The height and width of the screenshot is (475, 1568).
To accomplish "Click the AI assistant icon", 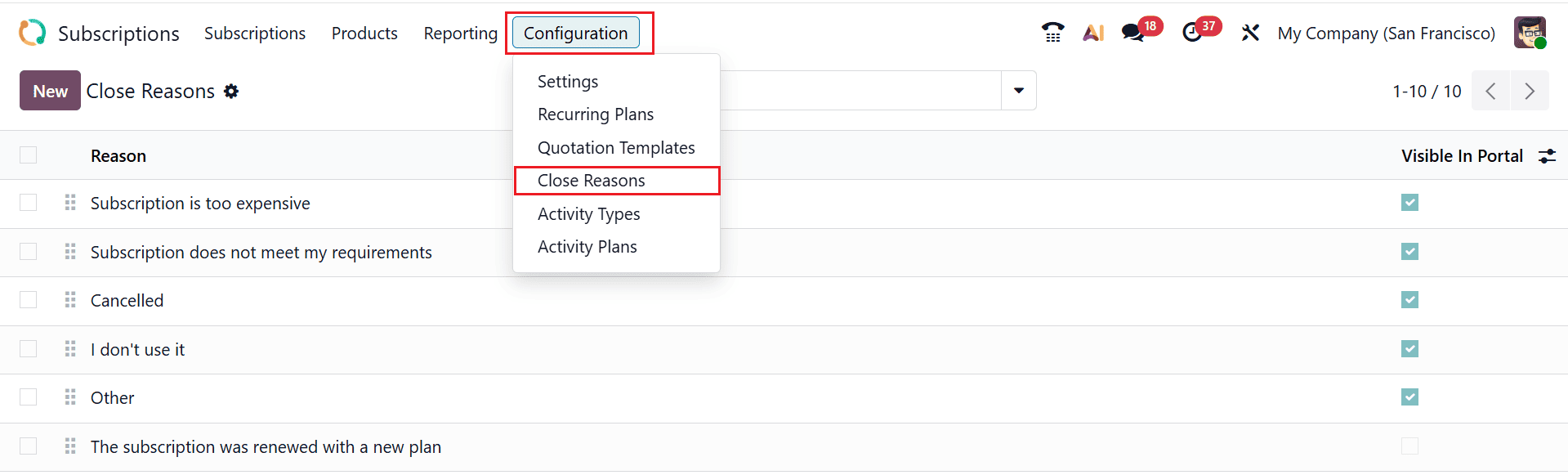I will click(1093, 33).
